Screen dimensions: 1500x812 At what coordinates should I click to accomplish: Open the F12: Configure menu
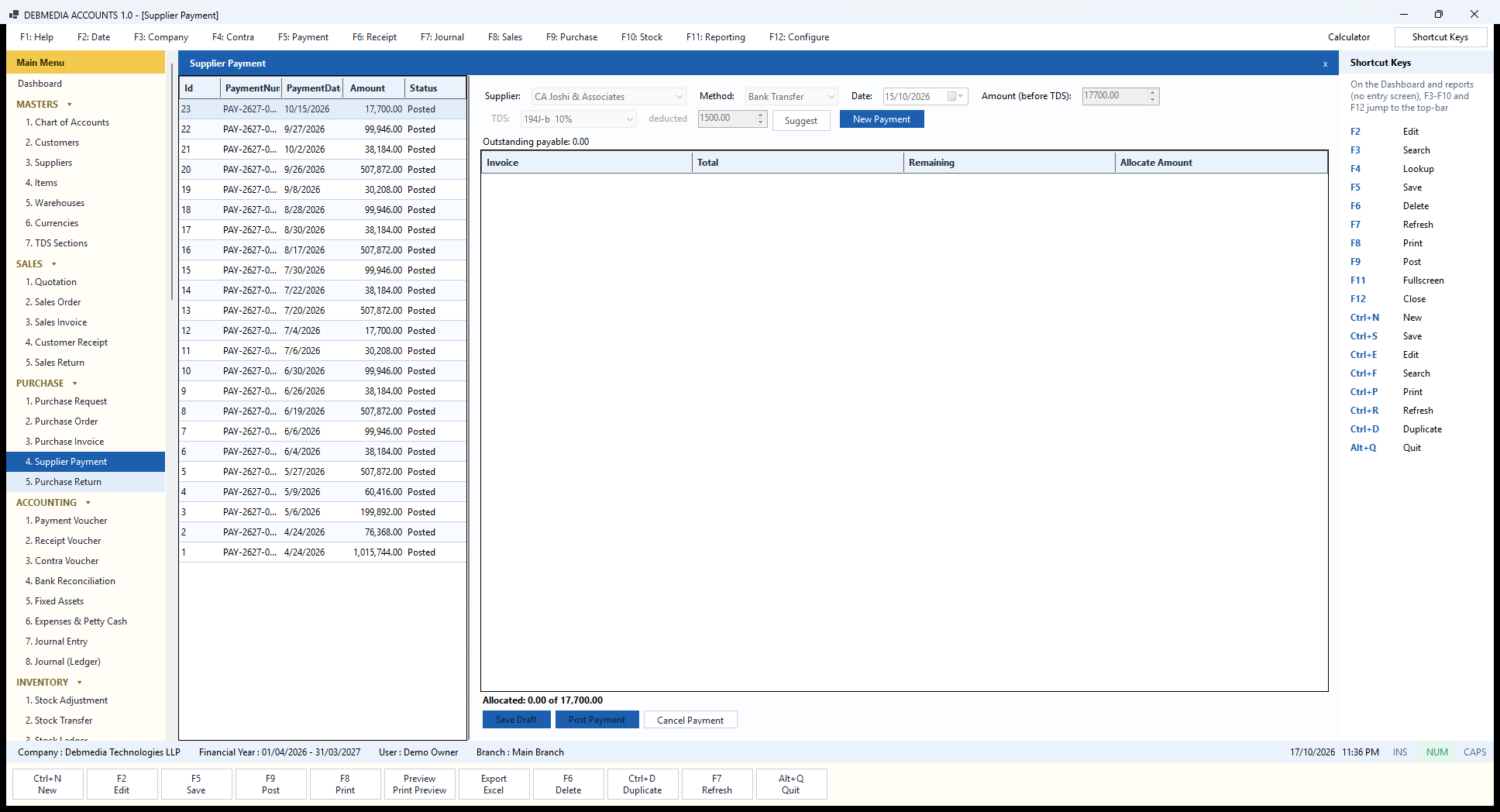(799, 37)
